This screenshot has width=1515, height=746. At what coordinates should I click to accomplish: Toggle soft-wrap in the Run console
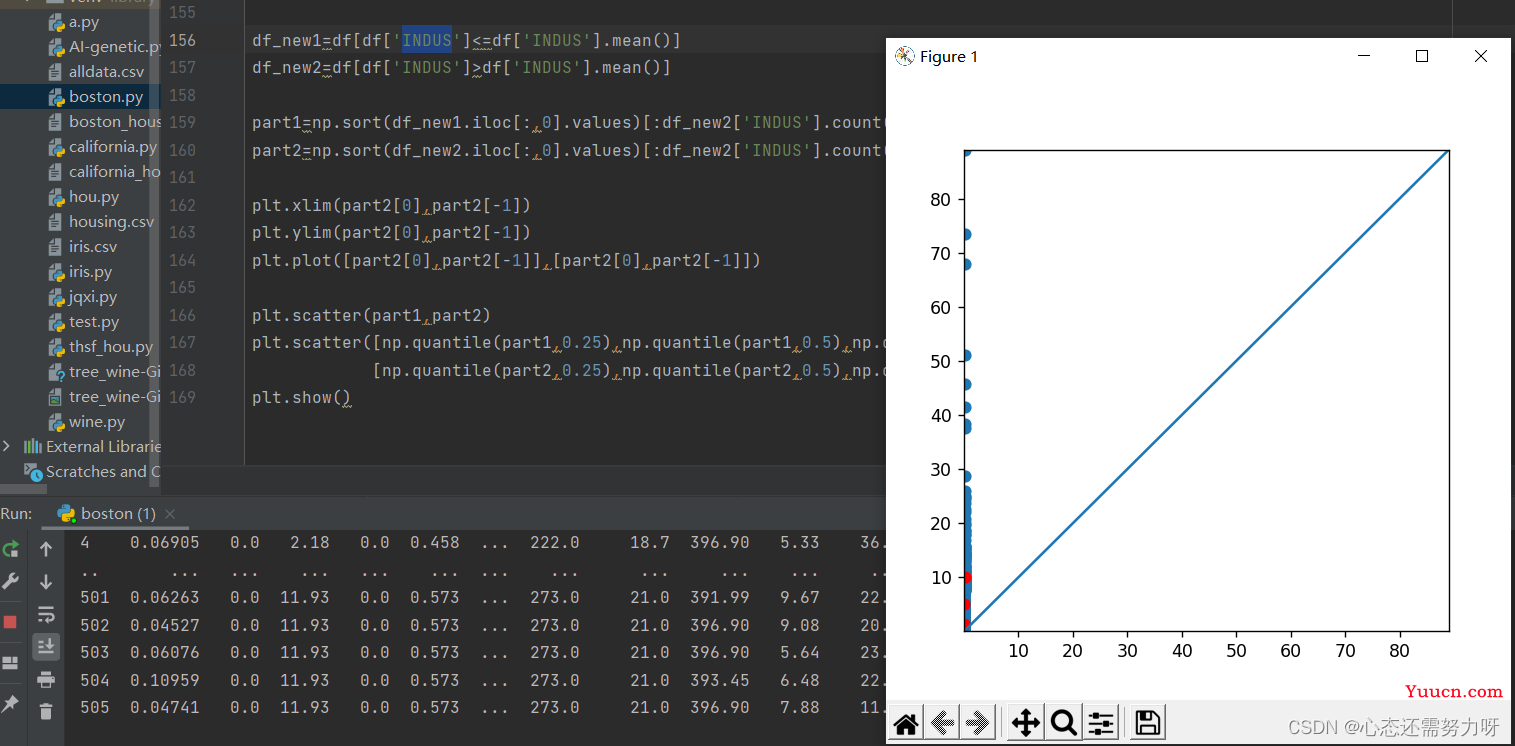(46, 614)
